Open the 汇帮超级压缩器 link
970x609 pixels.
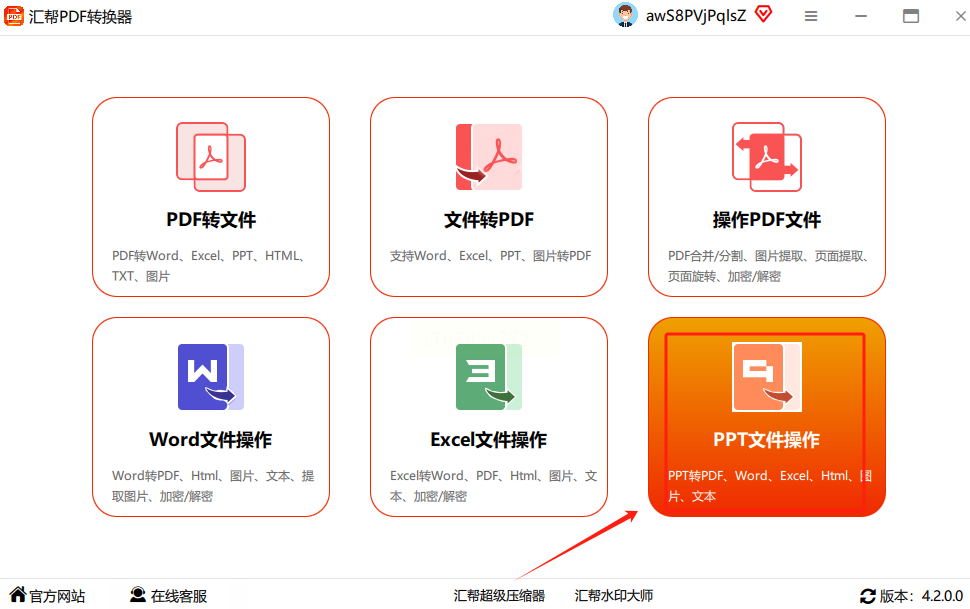point(499,596)
